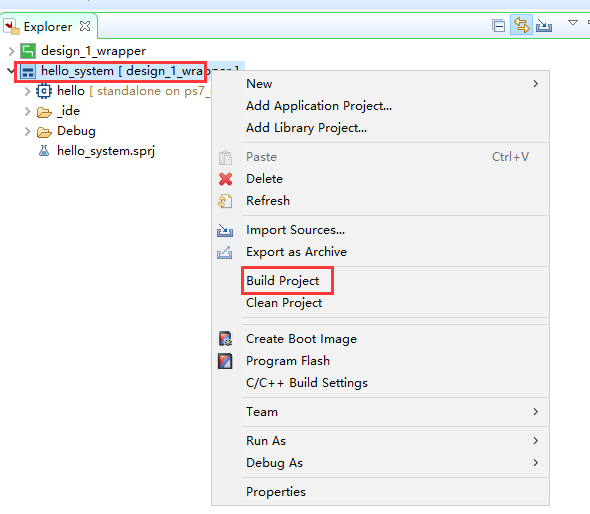Screen dimensions: 590x514
Task: Open the View Menu triangle in Explorer
Action: [573, 23]
